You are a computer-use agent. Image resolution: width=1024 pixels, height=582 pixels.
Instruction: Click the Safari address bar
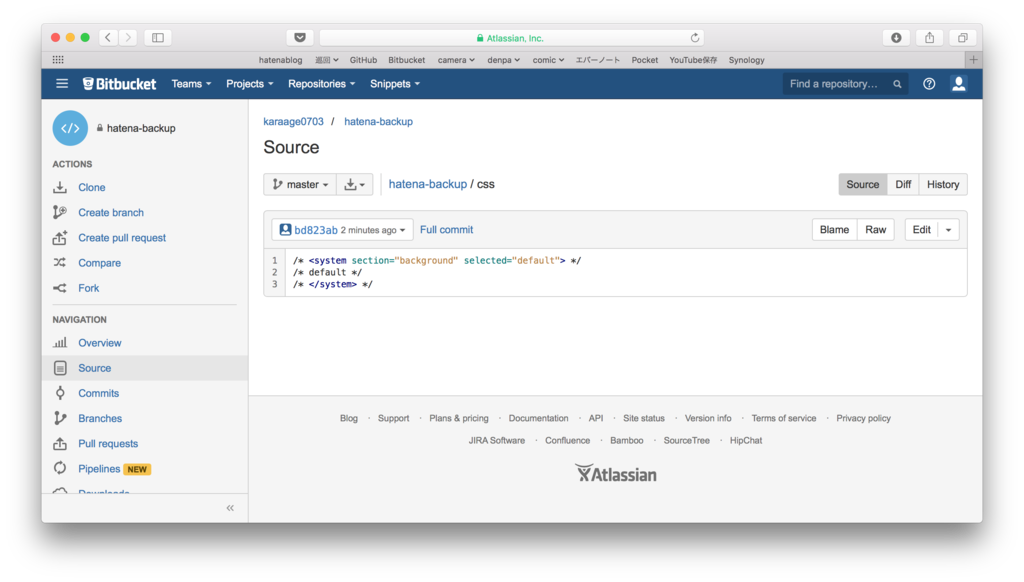point(511,38)
